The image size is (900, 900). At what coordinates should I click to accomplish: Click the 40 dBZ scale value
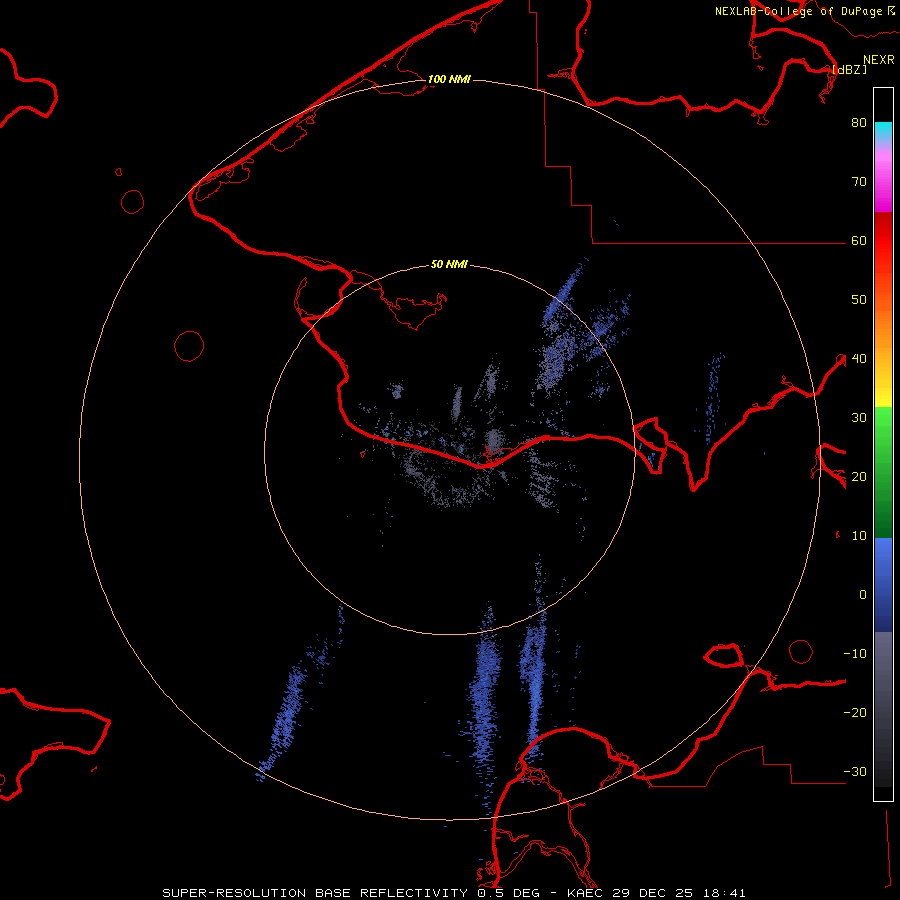(x=859, y=359)
